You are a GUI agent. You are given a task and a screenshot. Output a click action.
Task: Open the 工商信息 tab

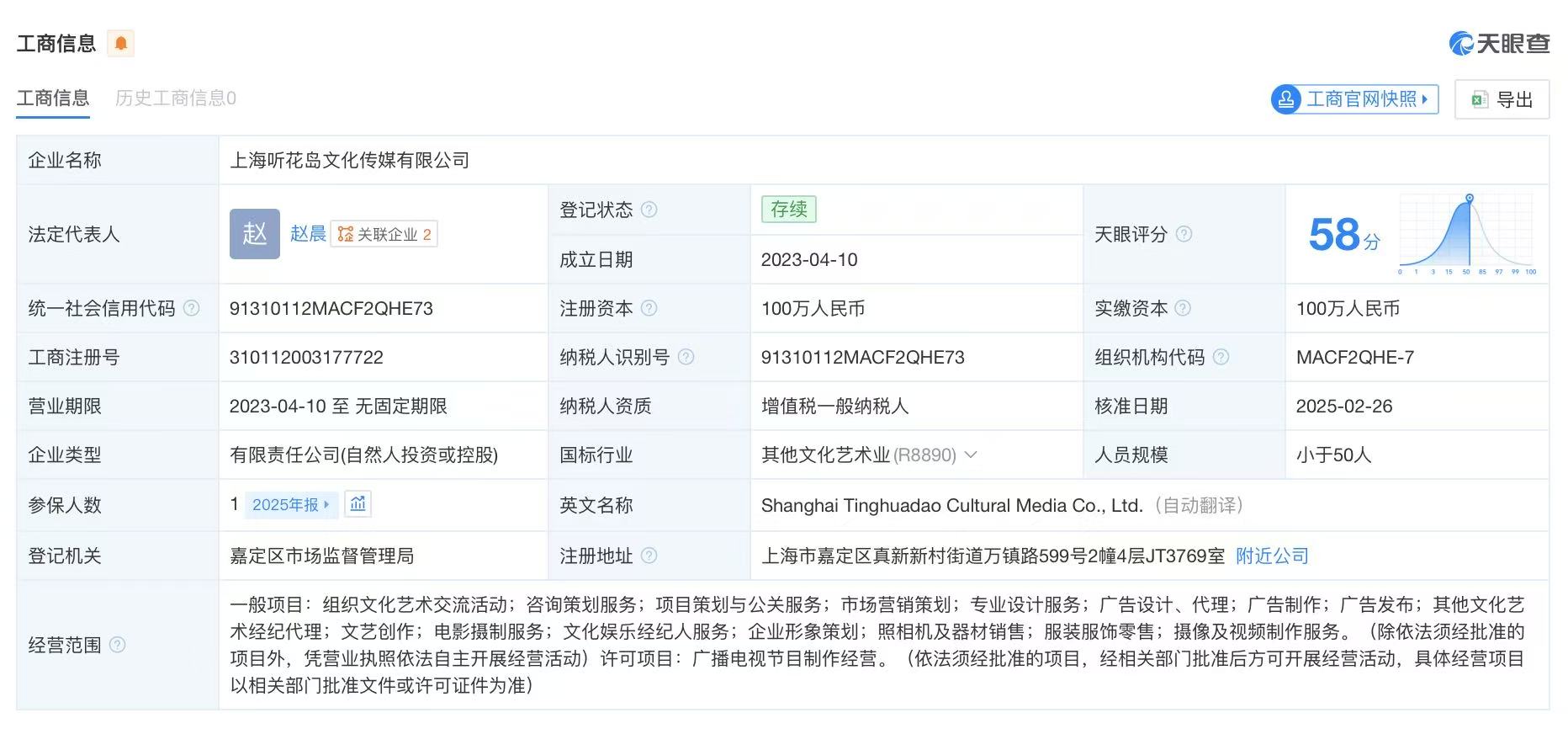[53, 98]
